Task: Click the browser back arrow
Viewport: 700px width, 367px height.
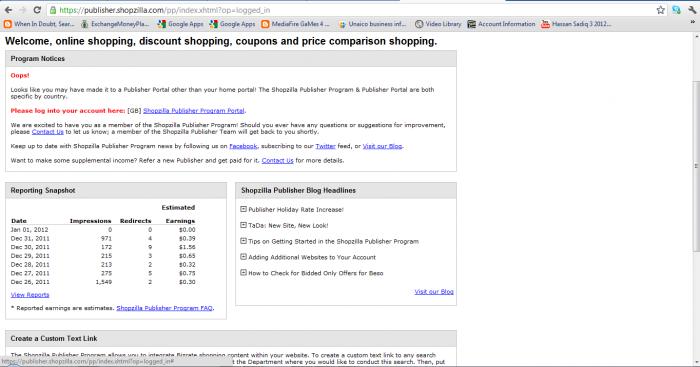Action: pyautogui.click(x=8, y=10)
